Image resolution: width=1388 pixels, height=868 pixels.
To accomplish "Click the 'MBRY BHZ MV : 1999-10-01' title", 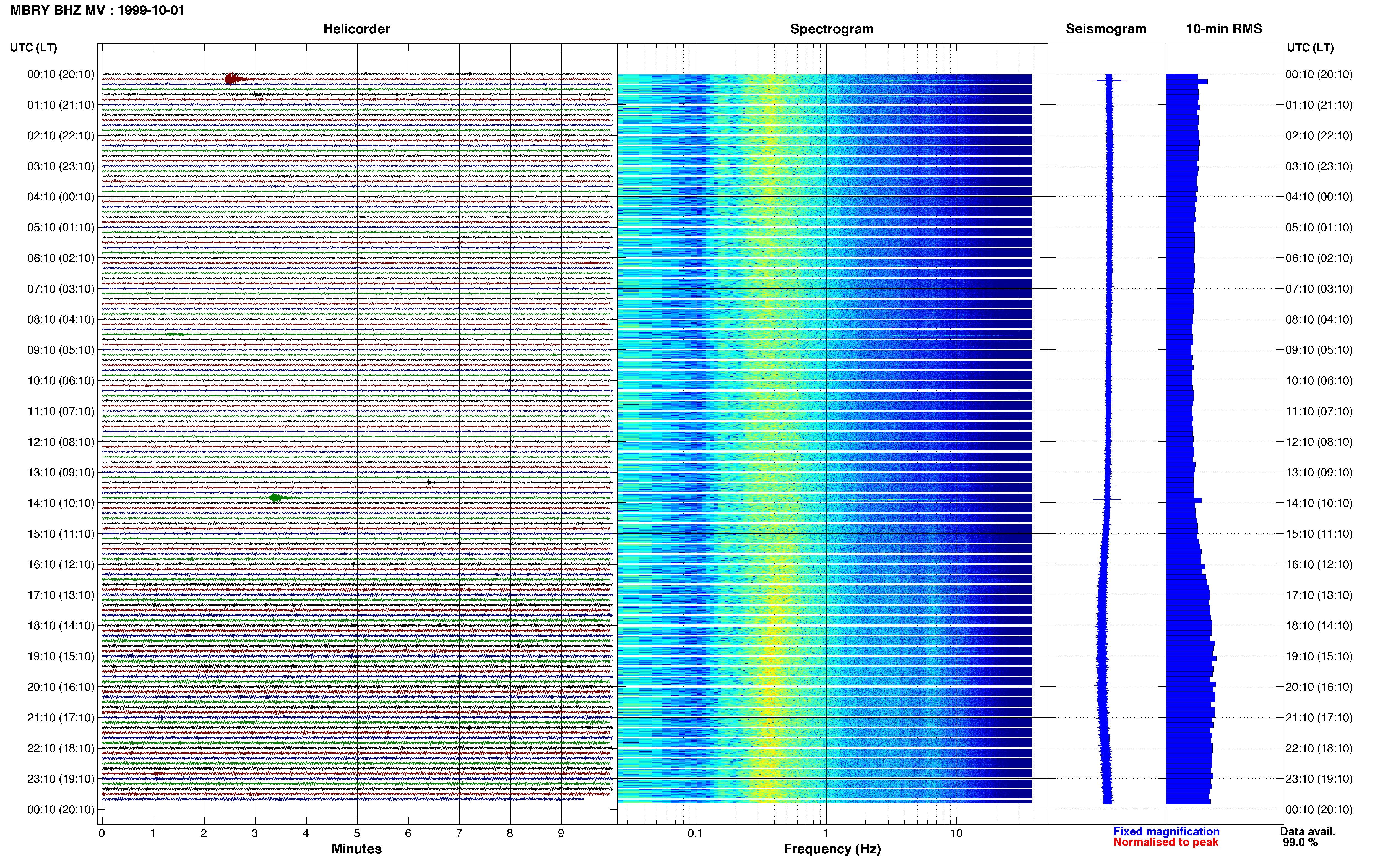I will coord(98,10).
